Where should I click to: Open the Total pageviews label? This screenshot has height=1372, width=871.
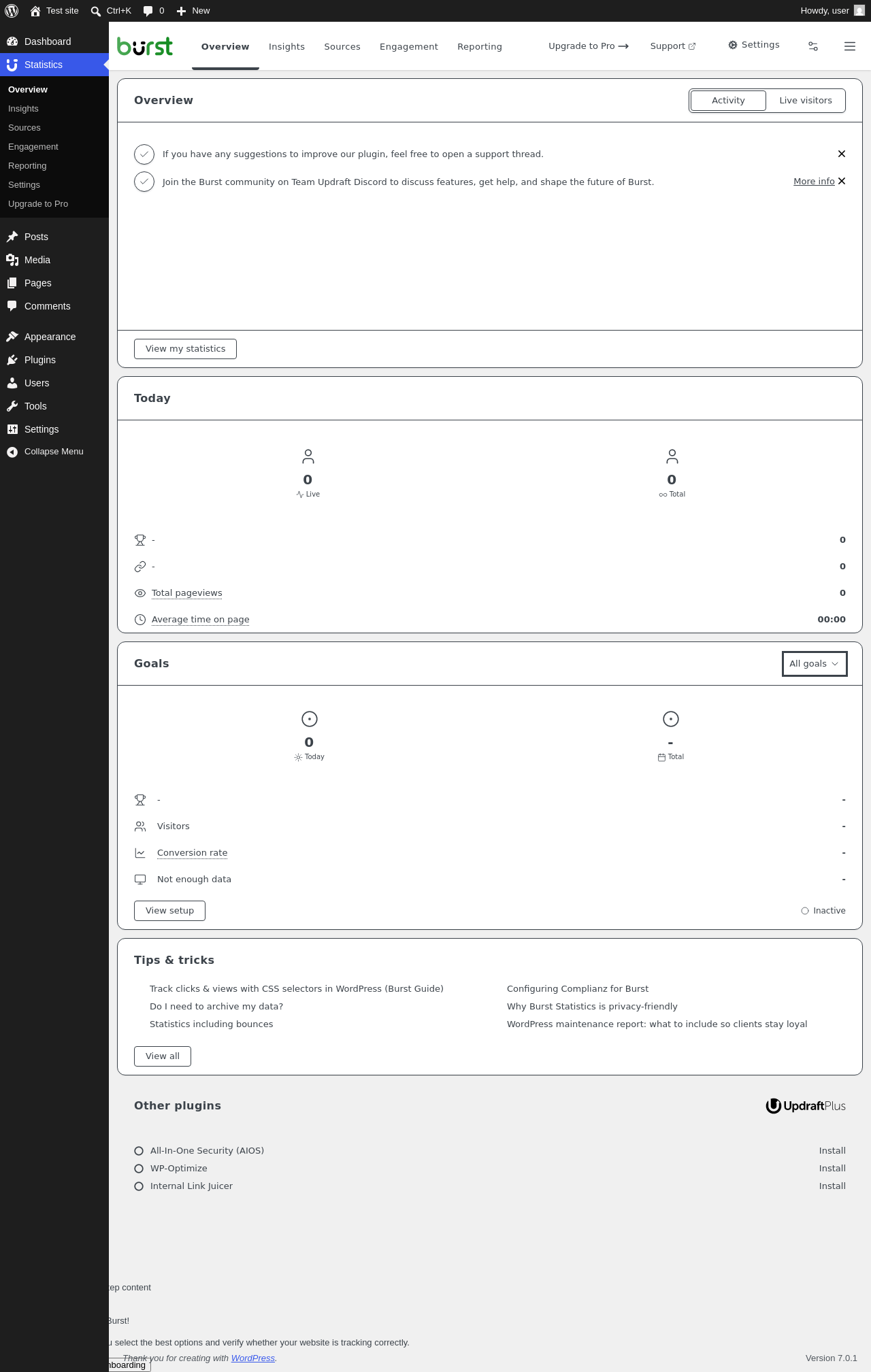(187, 593)
